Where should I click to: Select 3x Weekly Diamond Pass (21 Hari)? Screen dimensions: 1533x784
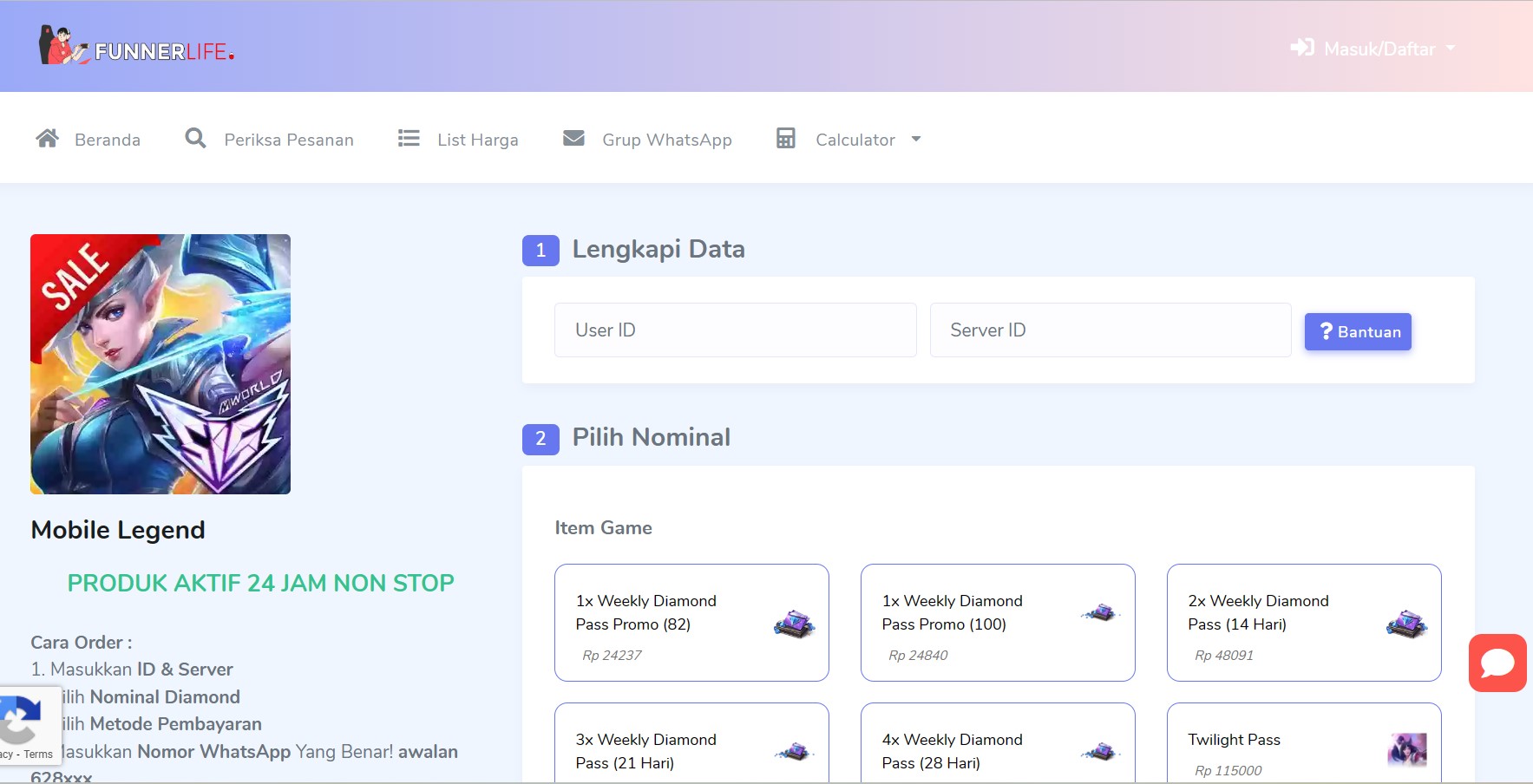pyautogui.click(x=691, y=743)
